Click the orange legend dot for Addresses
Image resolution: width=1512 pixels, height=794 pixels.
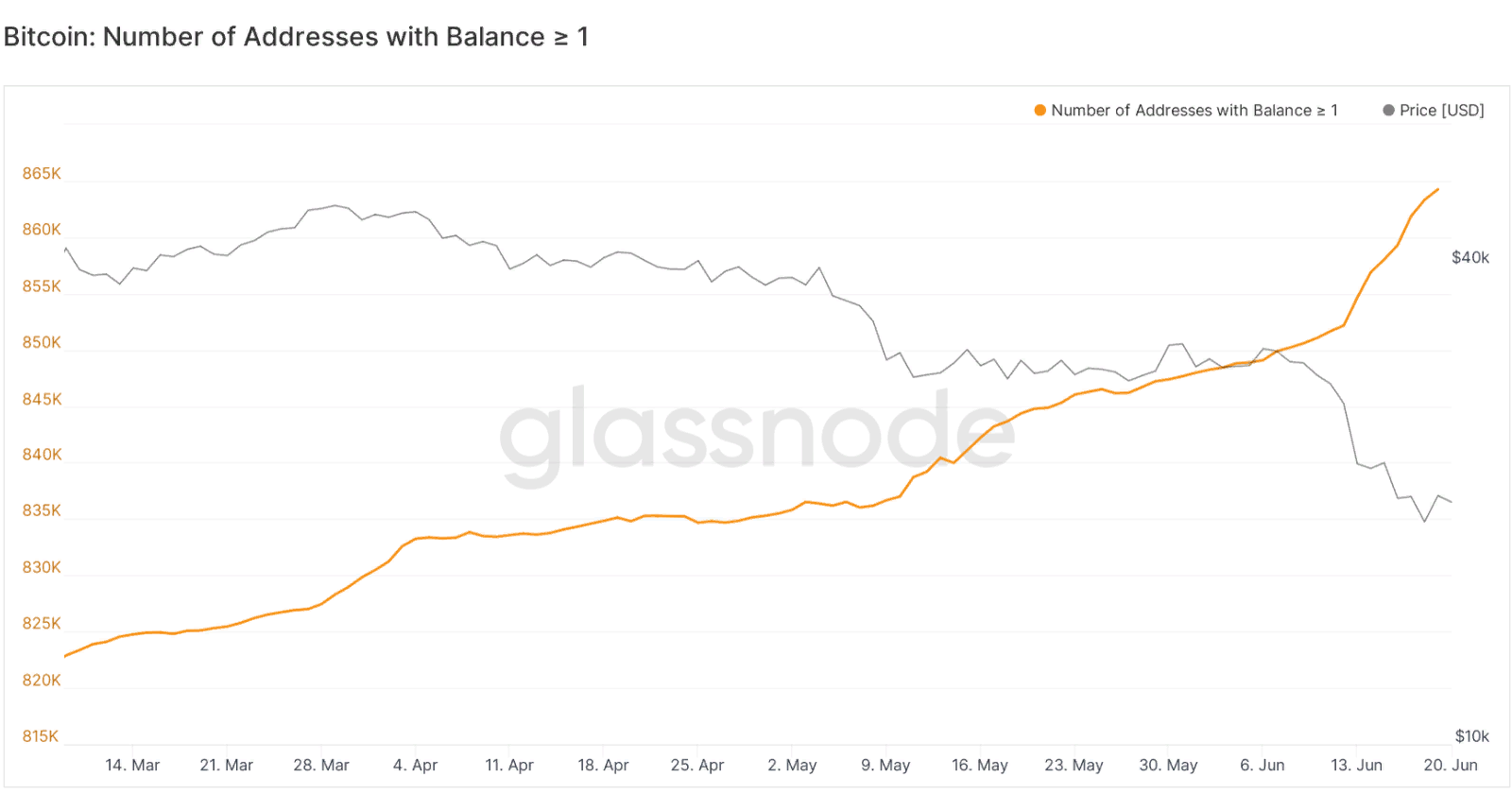tap(1039, 111)
